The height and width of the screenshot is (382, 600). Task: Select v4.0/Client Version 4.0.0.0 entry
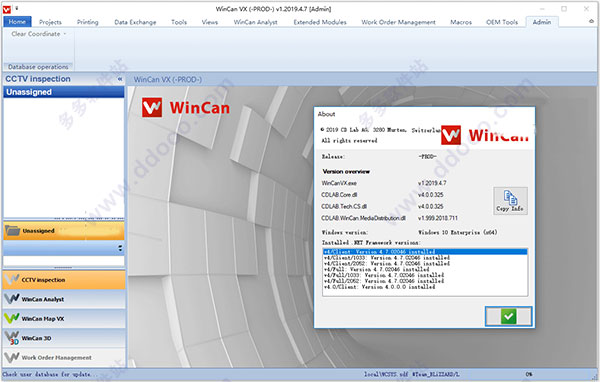tap(425, 286)
